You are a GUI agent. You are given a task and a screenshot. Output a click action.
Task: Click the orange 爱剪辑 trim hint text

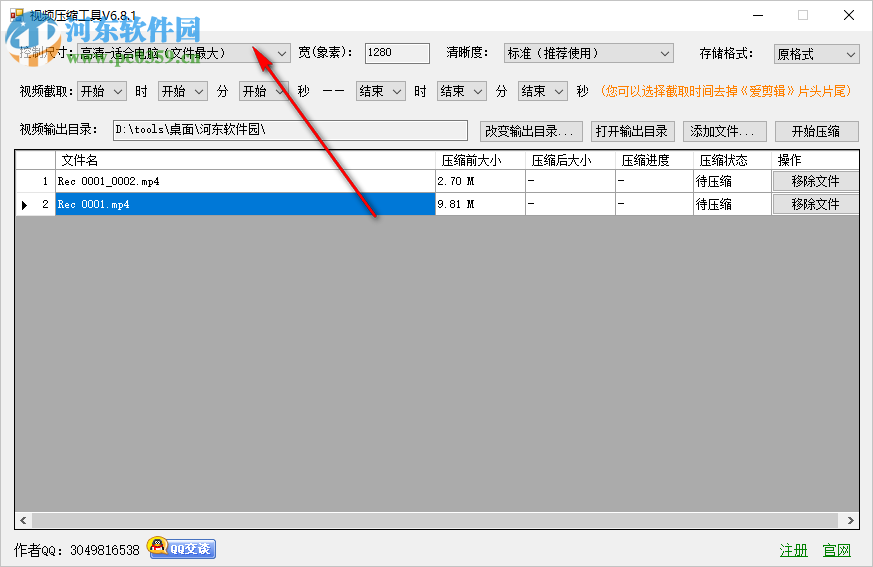725,91
